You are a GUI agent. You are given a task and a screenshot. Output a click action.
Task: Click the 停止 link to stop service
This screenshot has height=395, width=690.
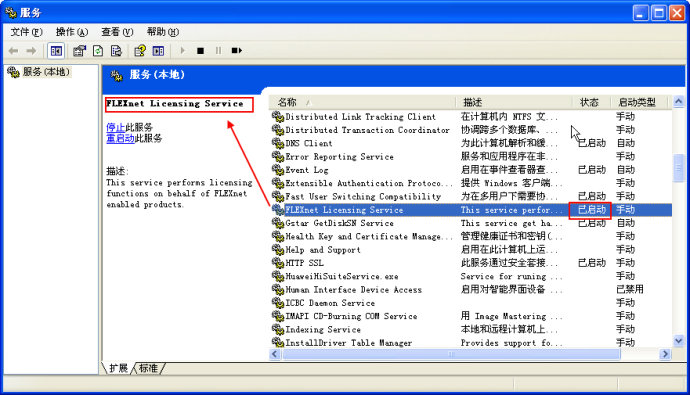point(115,128)
